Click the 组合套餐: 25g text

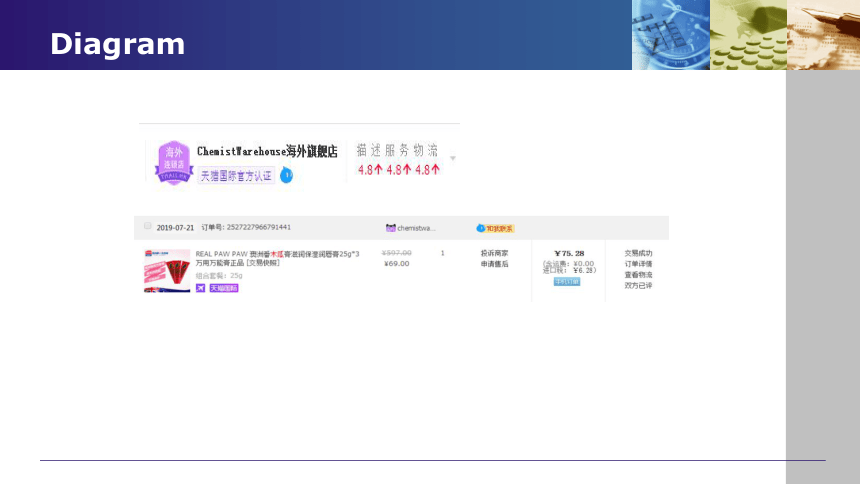pyautogui.click(x=219, y=275)
